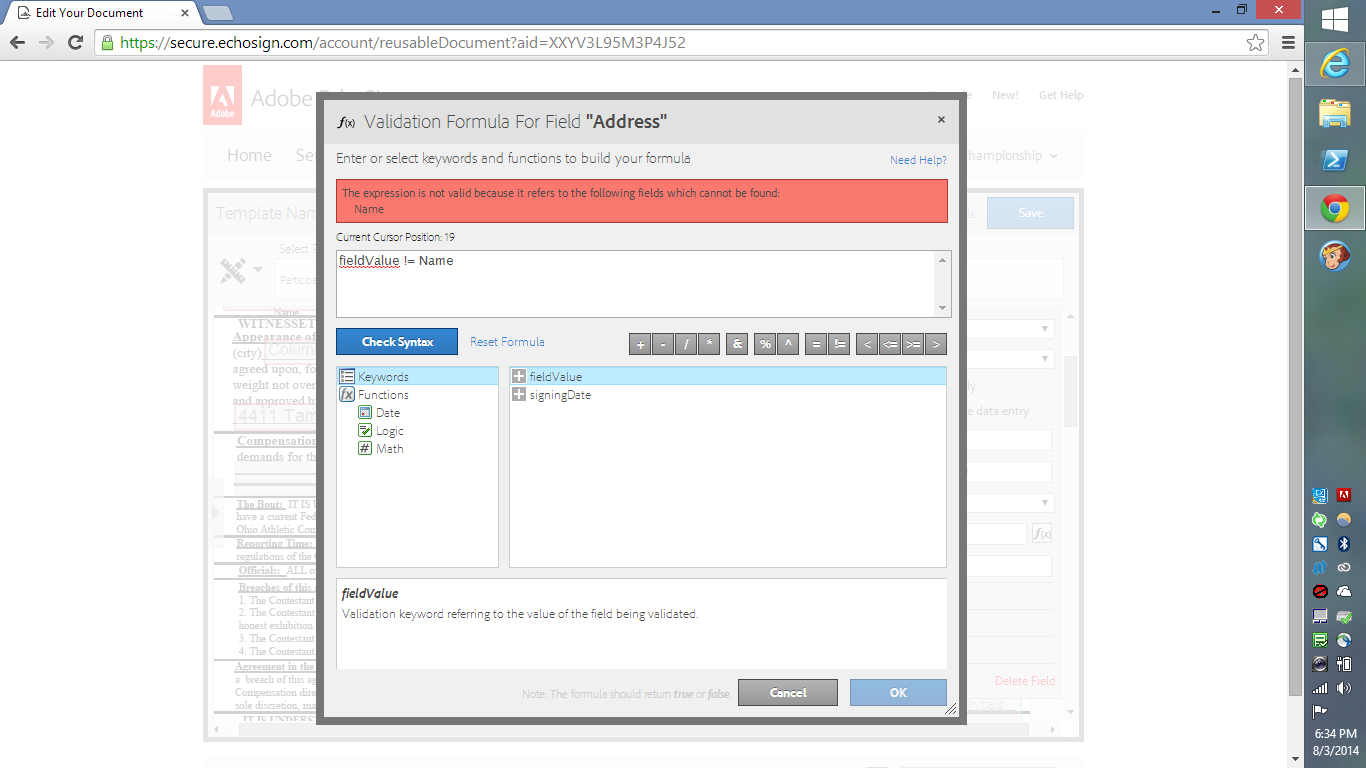Select the signingDate keyword row

(728, 395)
